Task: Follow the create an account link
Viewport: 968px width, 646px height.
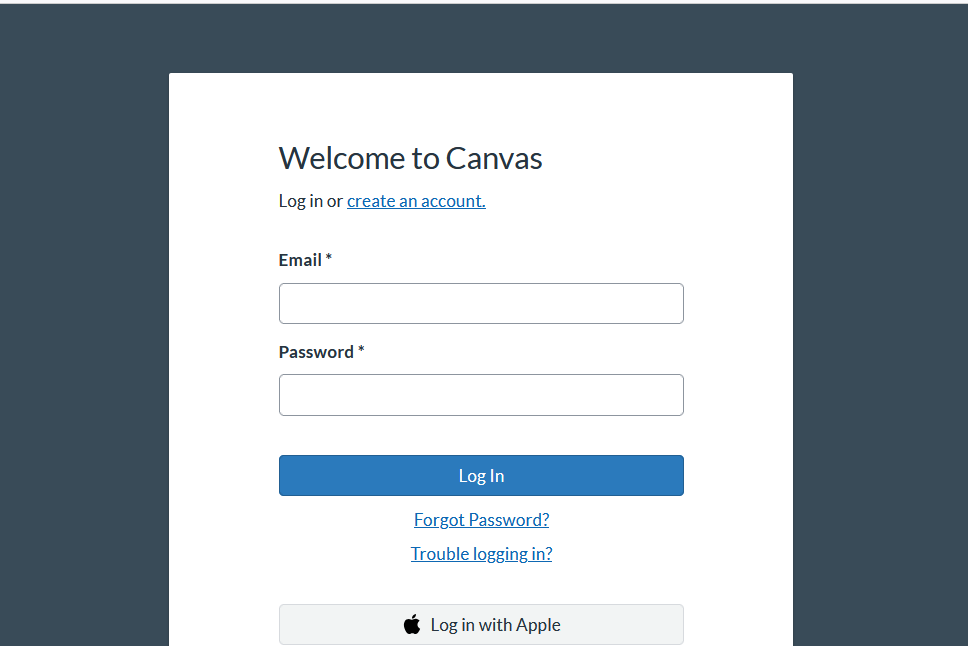Action: (x=416, y=201)
